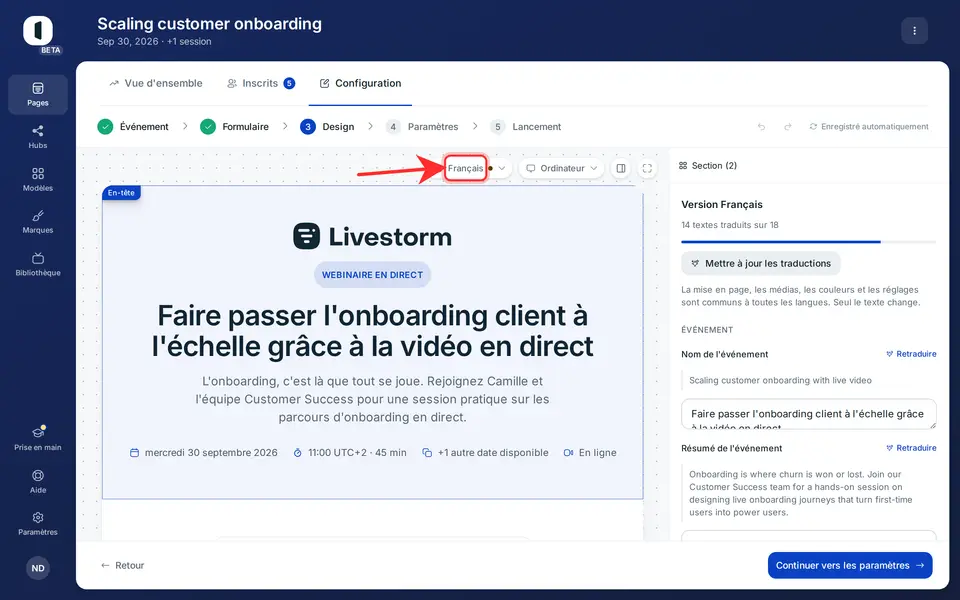Click the En ligne label

(x=590, y=453)
